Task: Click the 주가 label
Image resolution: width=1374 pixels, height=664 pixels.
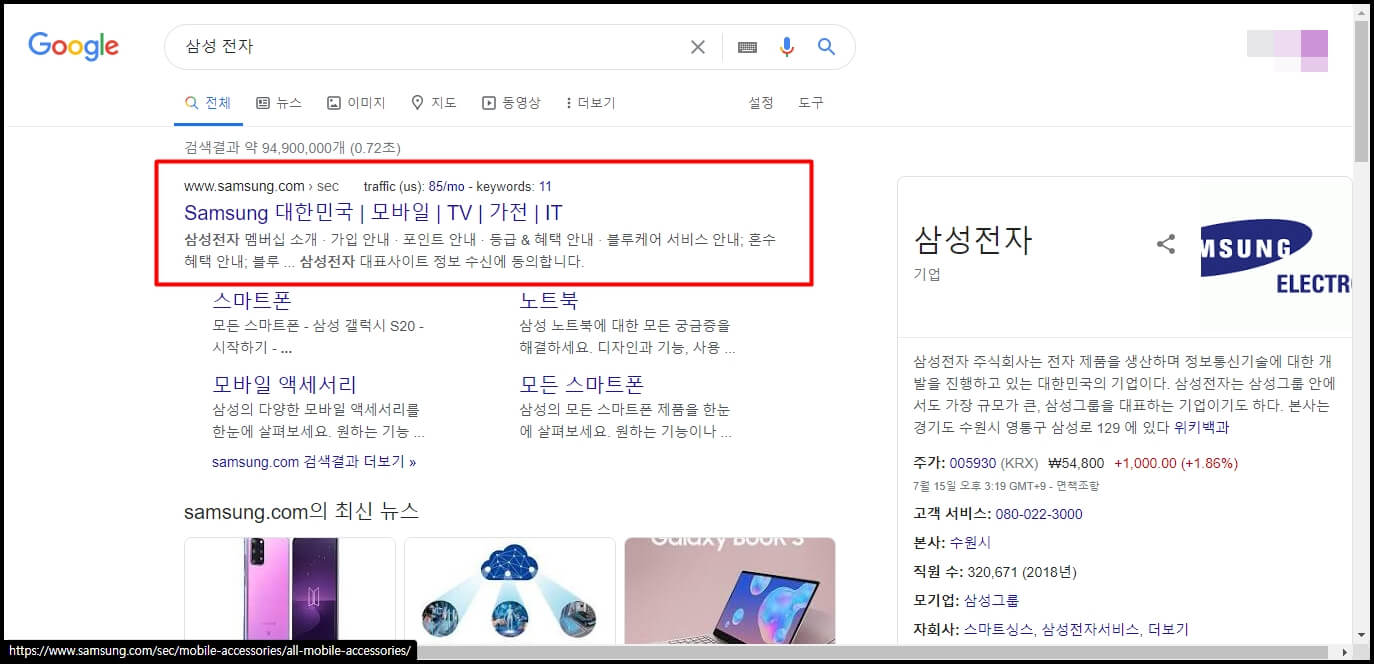Action: click(x=929, y=463)
